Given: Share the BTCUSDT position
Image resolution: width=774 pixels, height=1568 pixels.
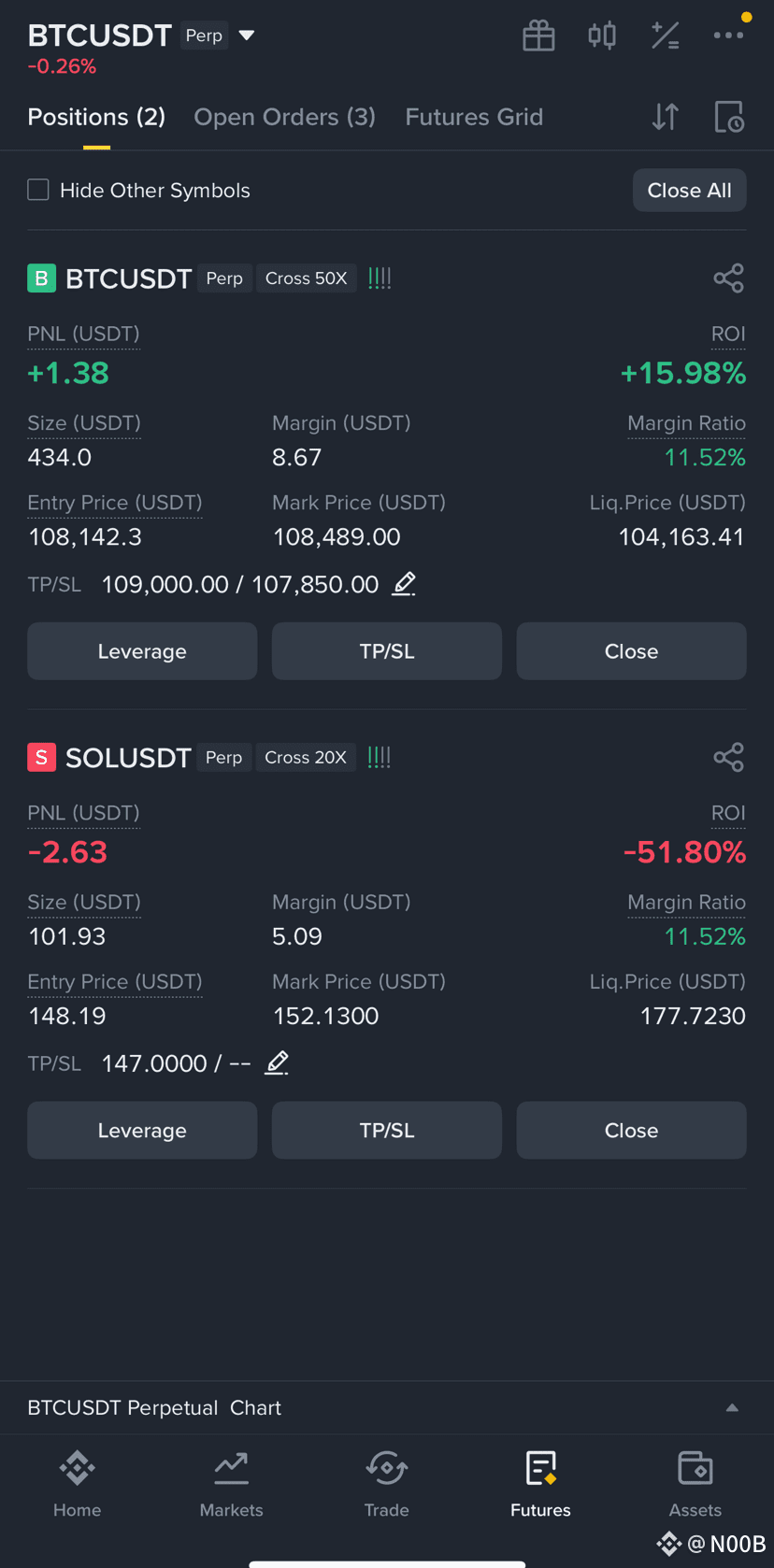Looking at the screenshot, I should [728, 278].
